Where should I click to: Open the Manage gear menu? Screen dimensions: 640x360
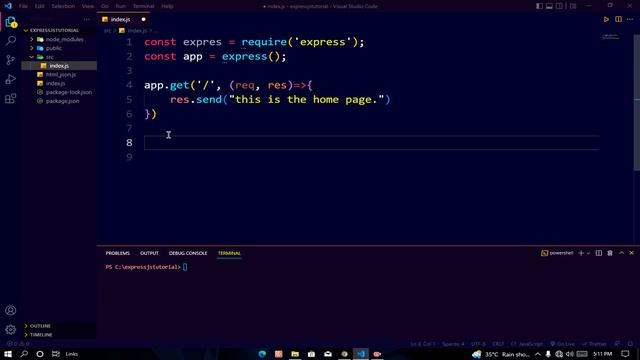click(x=11, y=329)
